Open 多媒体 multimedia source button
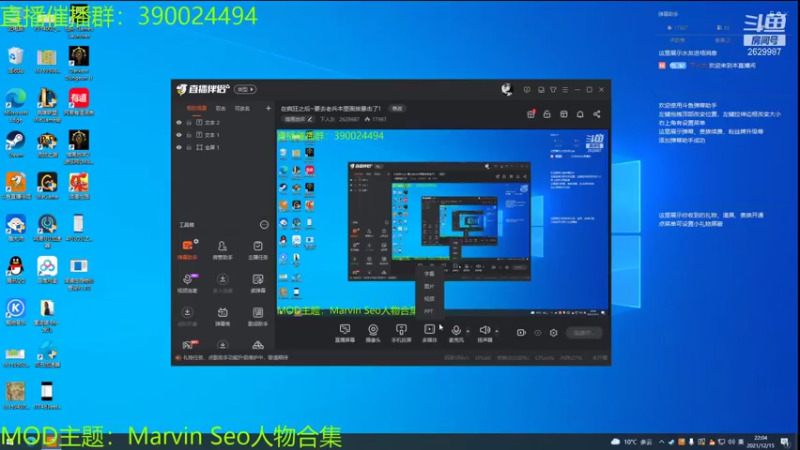This screenshot has height=450, width=800. 430,333
